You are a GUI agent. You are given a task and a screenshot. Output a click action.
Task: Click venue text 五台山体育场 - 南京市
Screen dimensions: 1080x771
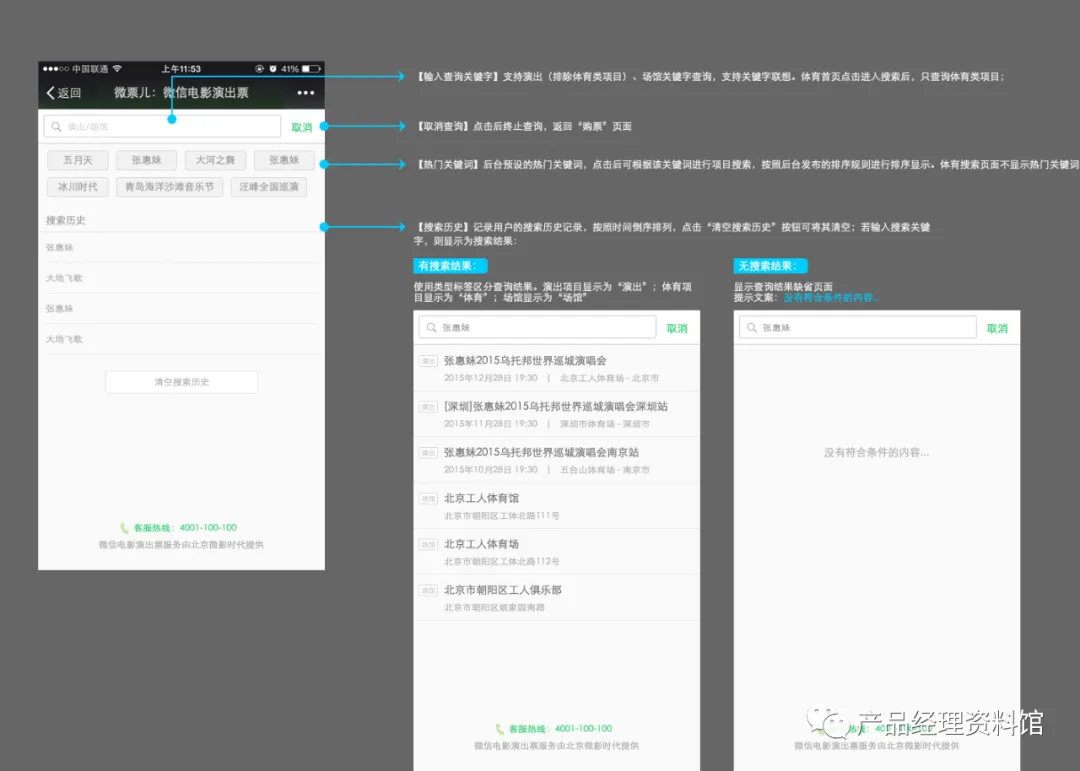click(x=605, y=470)
